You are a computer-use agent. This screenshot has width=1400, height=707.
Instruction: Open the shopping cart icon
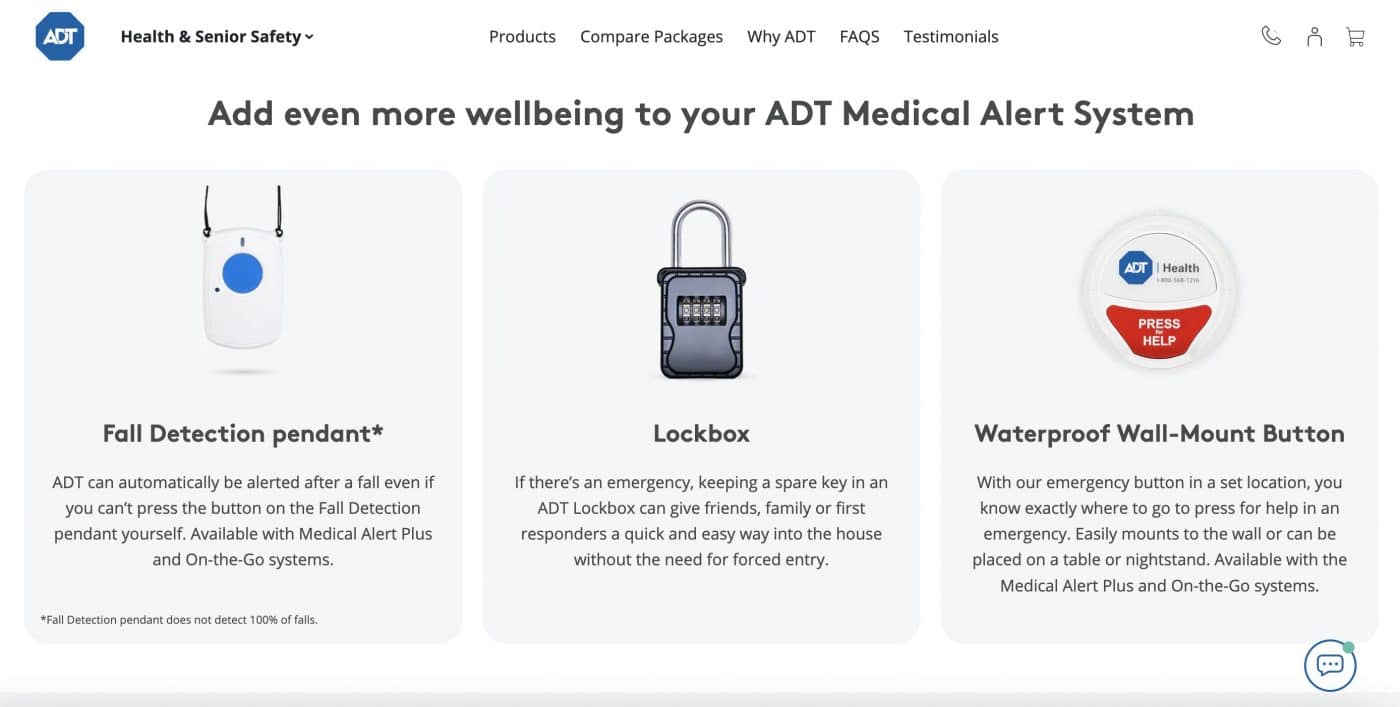(x=1355, y=35)
